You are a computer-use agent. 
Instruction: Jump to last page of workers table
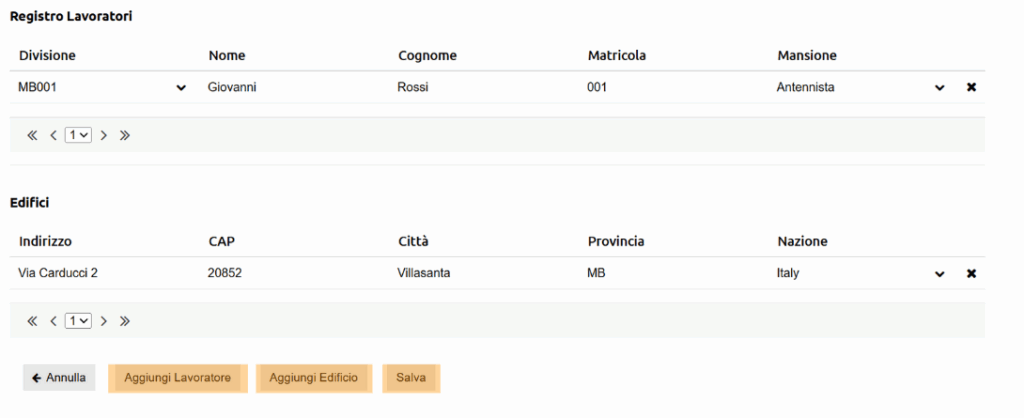point(125,135)
